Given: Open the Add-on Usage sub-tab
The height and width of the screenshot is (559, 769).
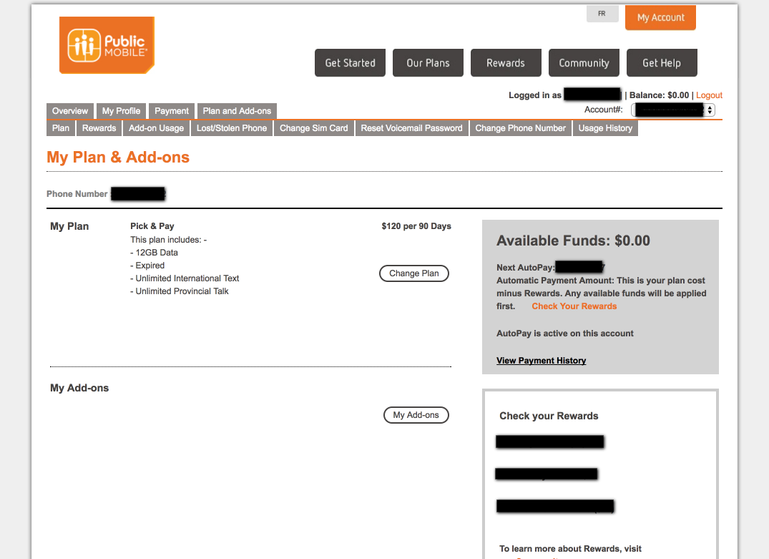Looking at the screenshot, I should click(x=156, y=128).
